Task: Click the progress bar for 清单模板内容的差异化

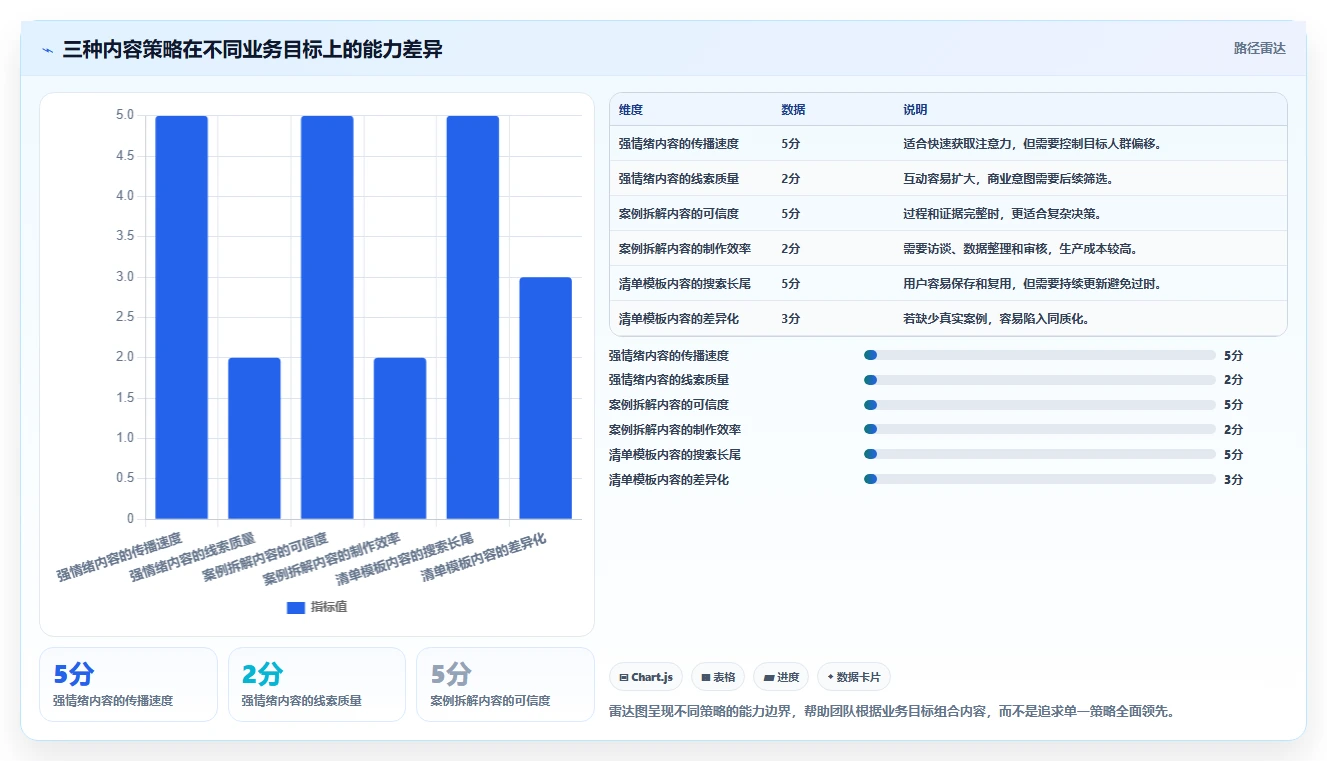Action: click(x=1040, y=480)
